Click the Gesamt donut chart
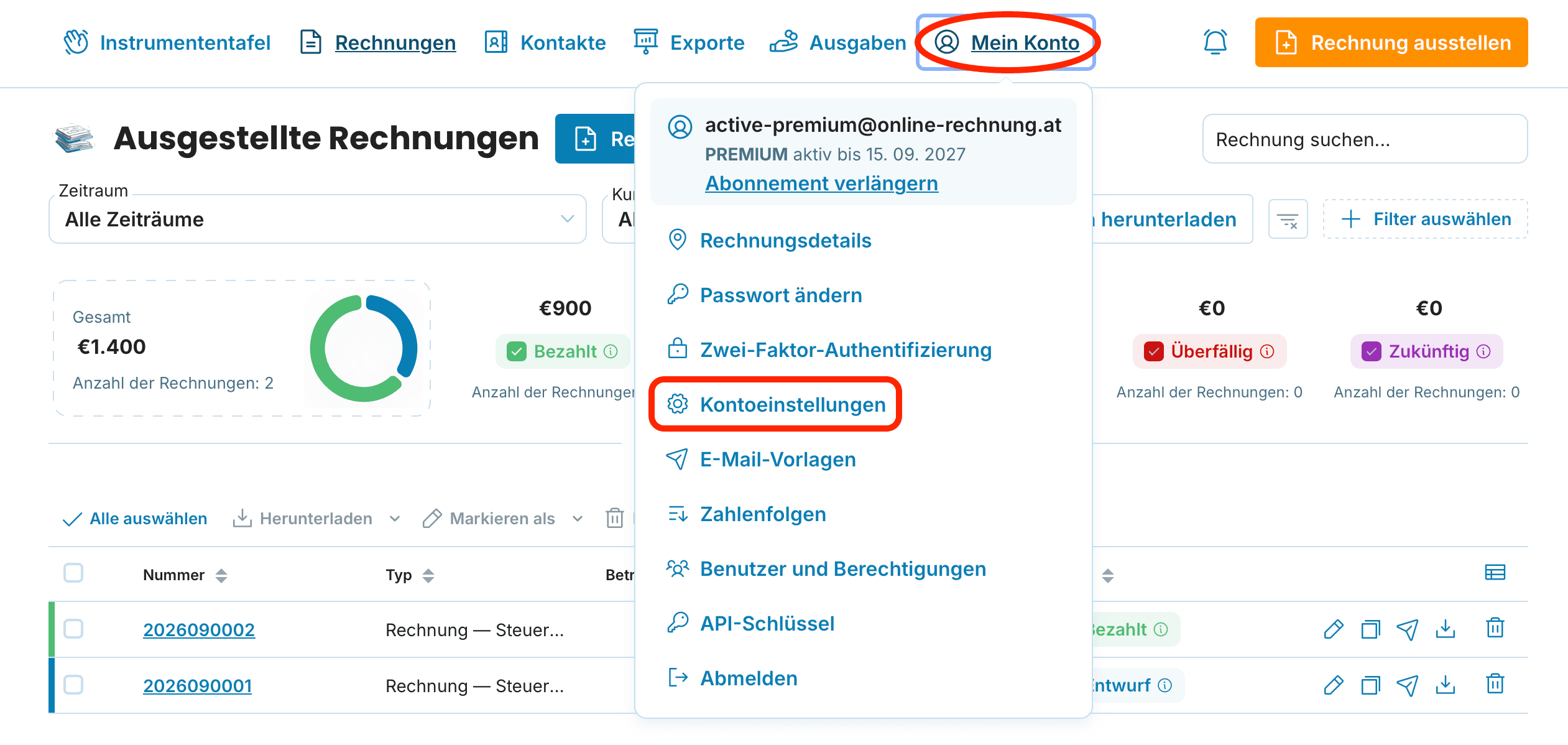The width and height of the screenshot is (1568, 745). 364,348
